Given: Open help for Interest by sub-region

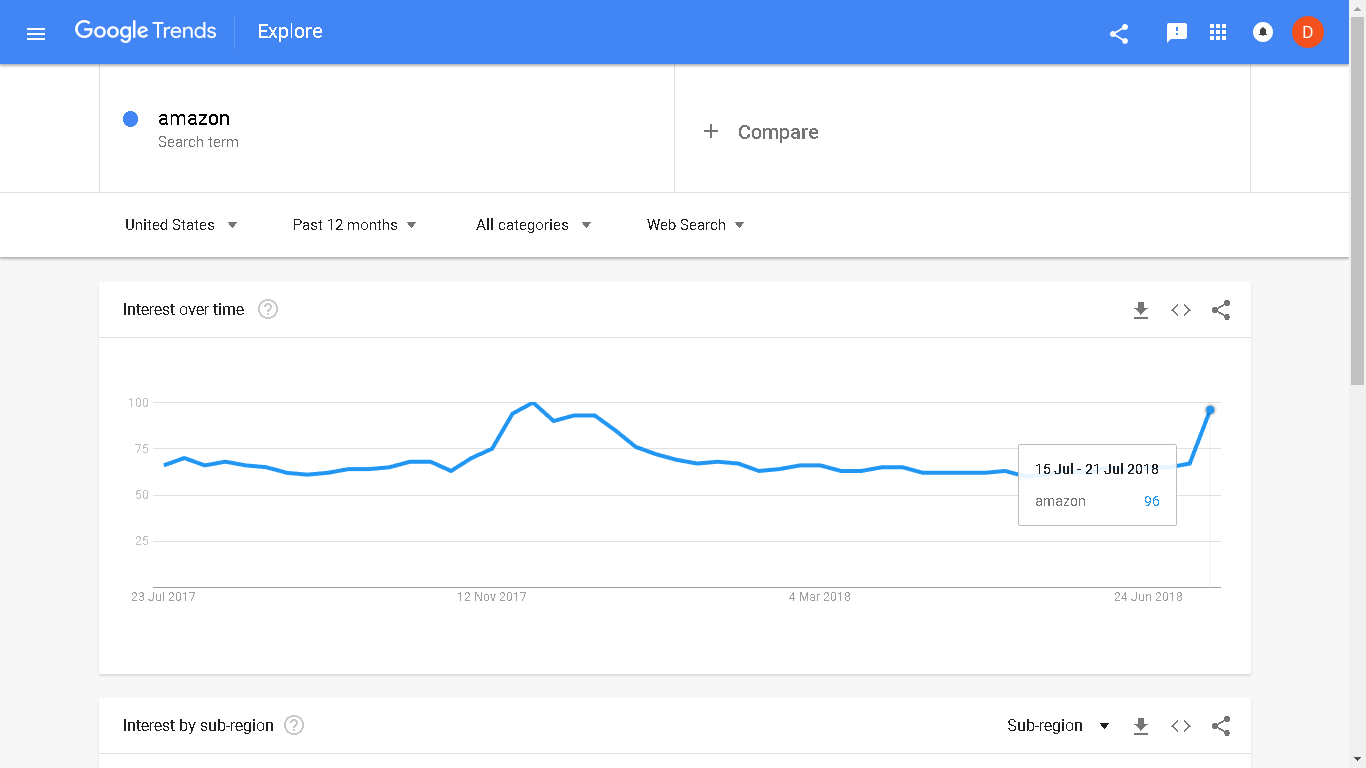Looking at the screenshot, I should [x=294, y=726].
